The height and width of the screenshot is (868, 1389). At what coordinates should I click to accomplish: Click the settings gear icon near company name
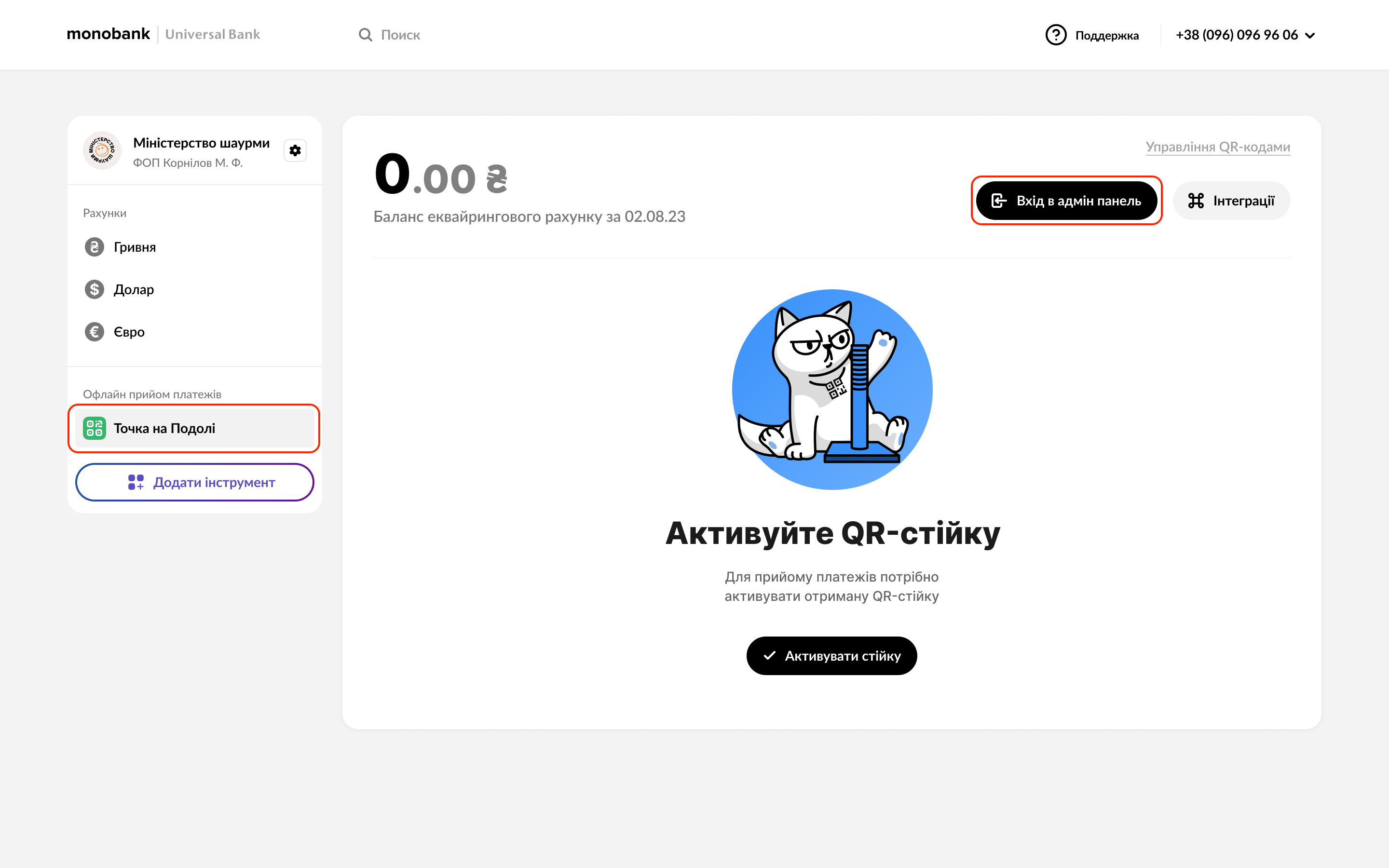[x=295, y=150]
